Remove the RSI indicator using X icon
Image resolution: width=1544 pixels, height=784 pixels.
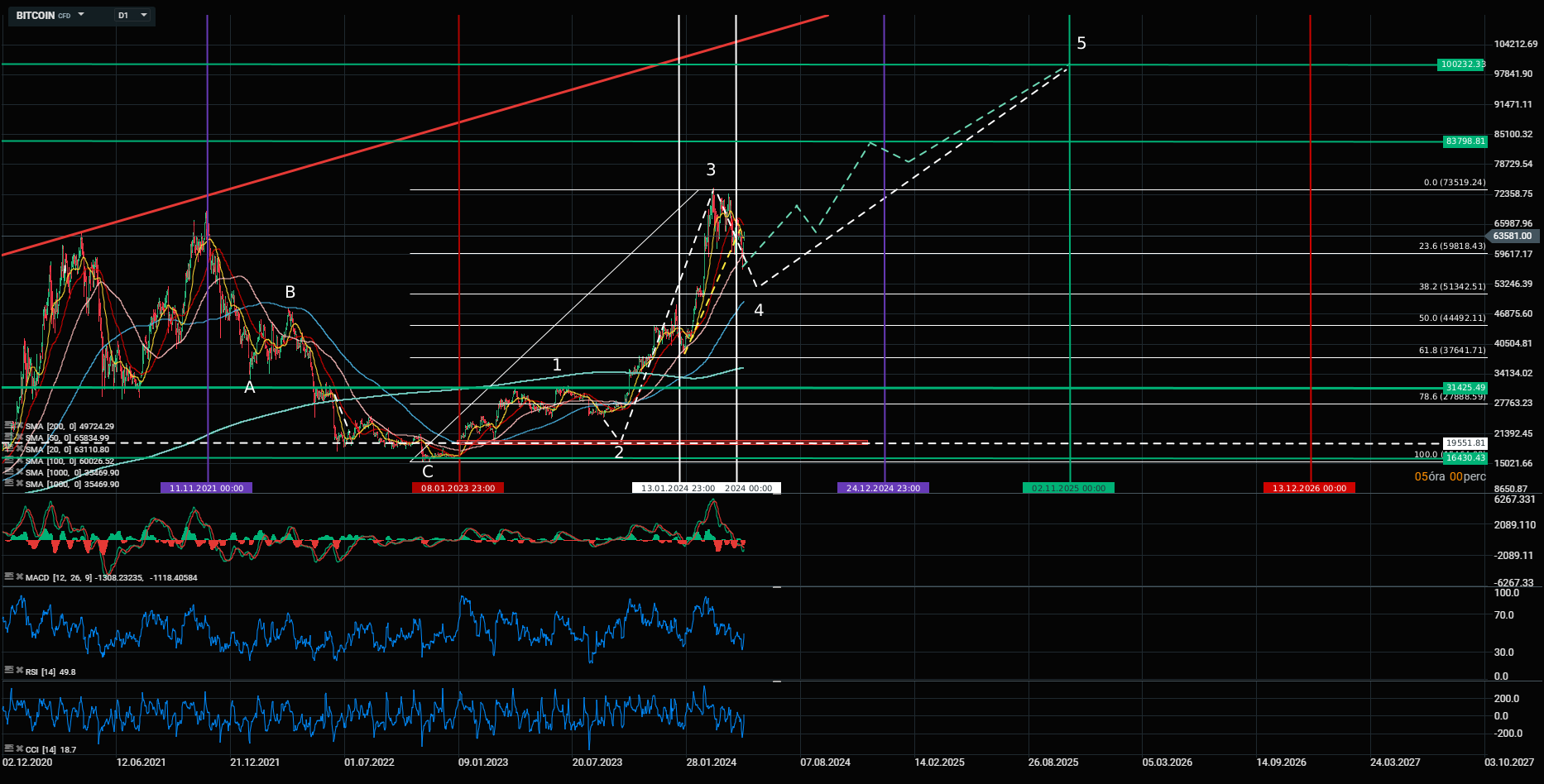point(18,671)
